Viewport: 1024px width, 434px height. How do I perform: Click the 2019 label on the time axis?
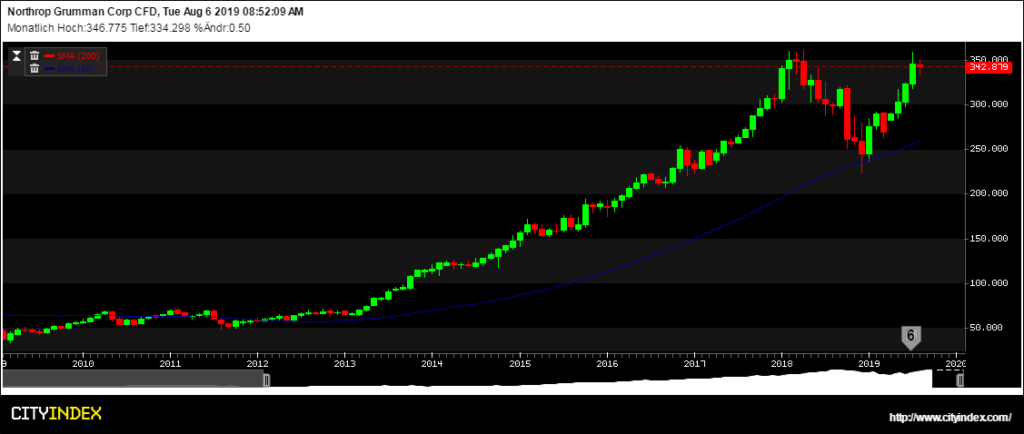(x=869, y=363)
